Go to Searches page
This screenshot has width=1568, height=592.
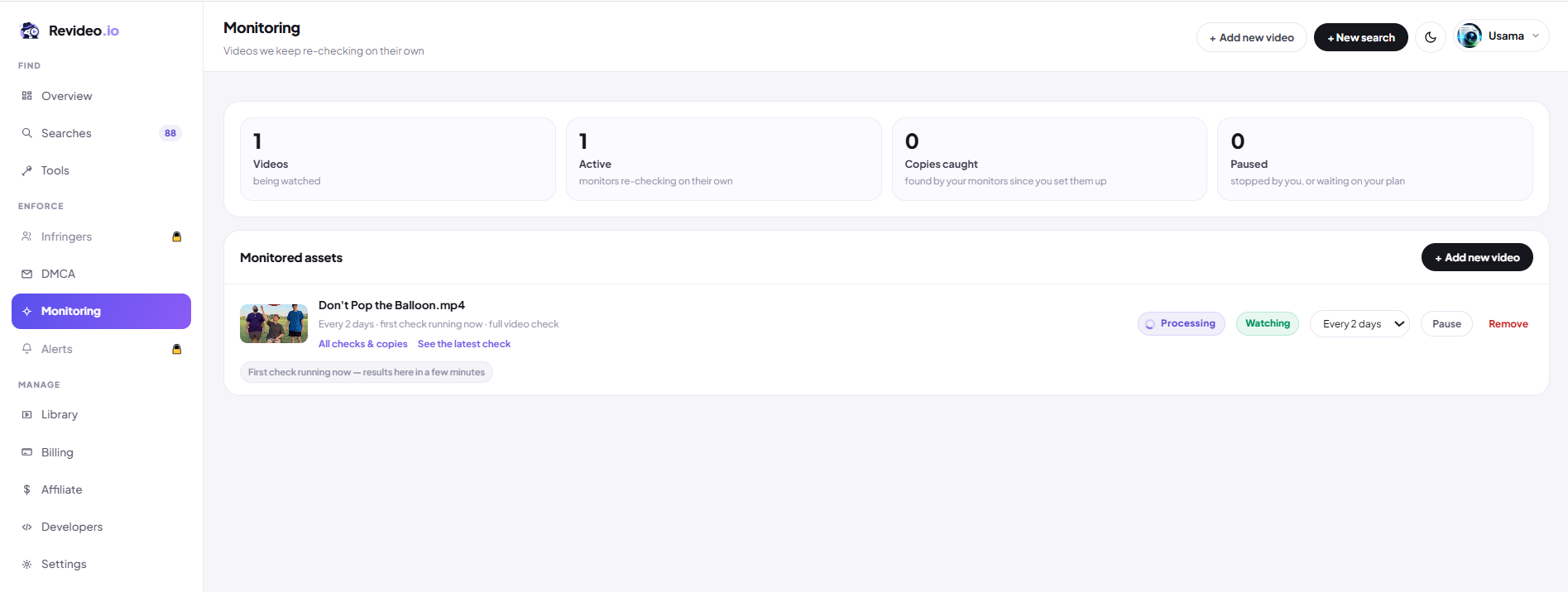point(101,133)
